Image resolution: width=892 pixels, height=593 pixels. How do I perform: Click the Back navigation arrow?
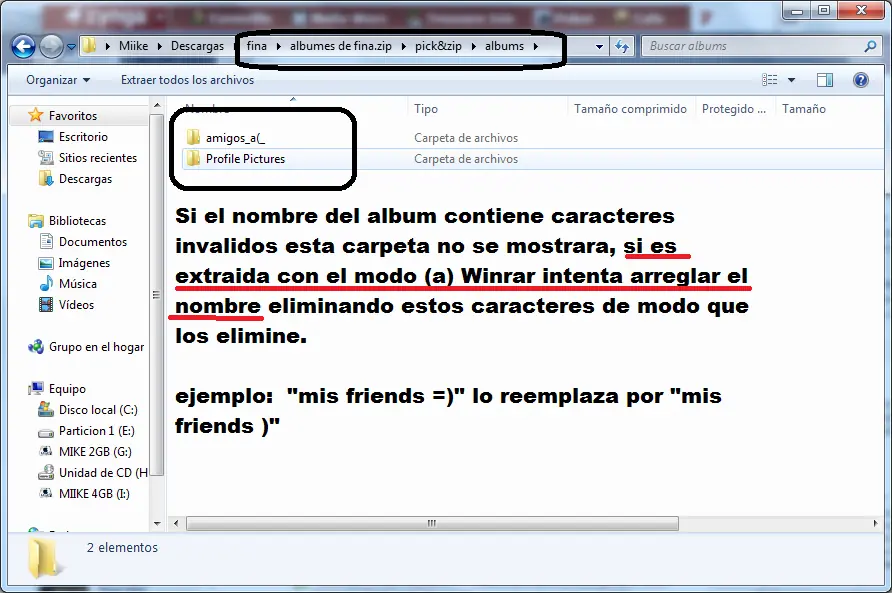(x=23, y=46)
